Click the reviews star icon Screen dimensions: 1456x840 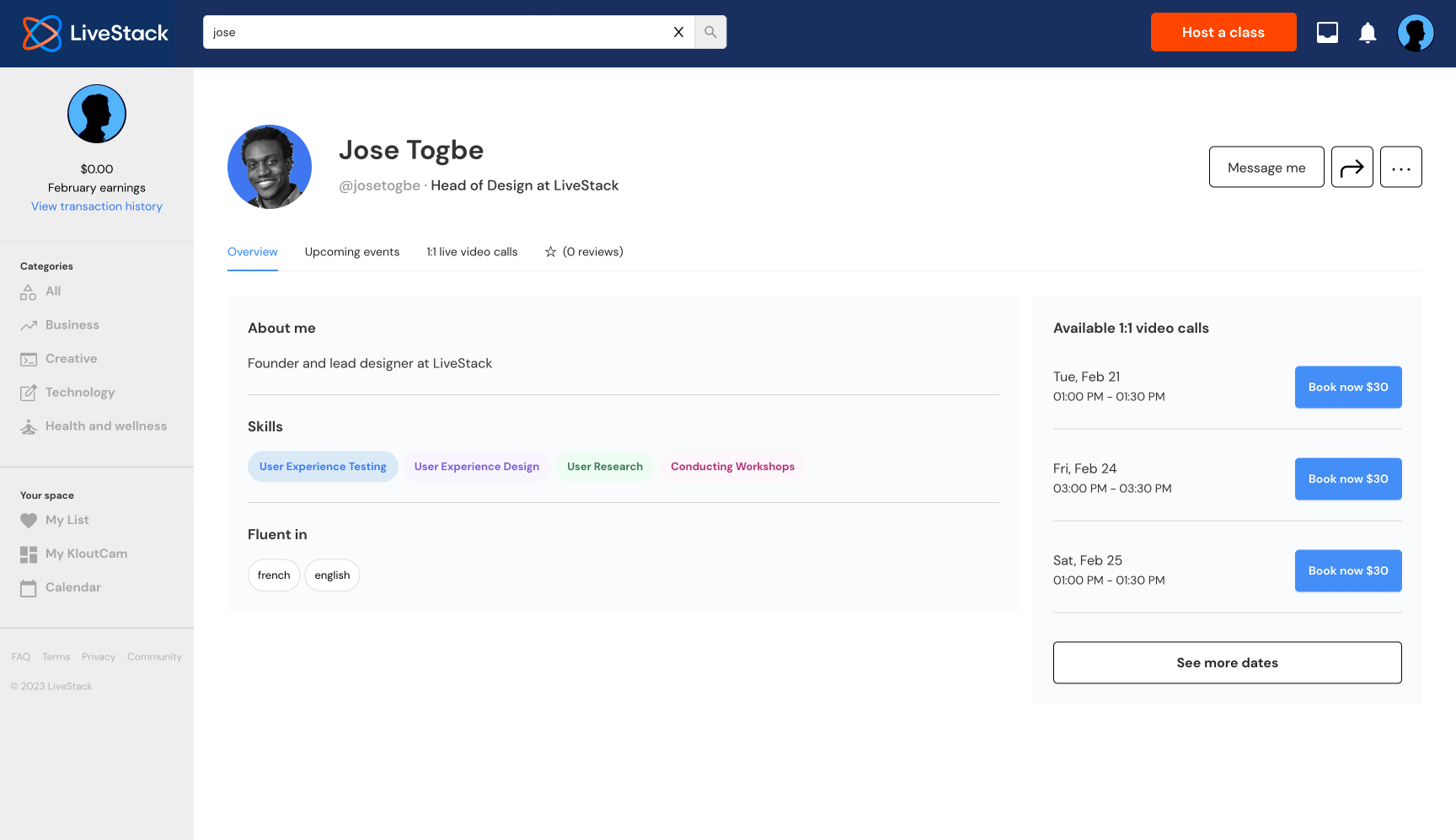pos(550,252)
